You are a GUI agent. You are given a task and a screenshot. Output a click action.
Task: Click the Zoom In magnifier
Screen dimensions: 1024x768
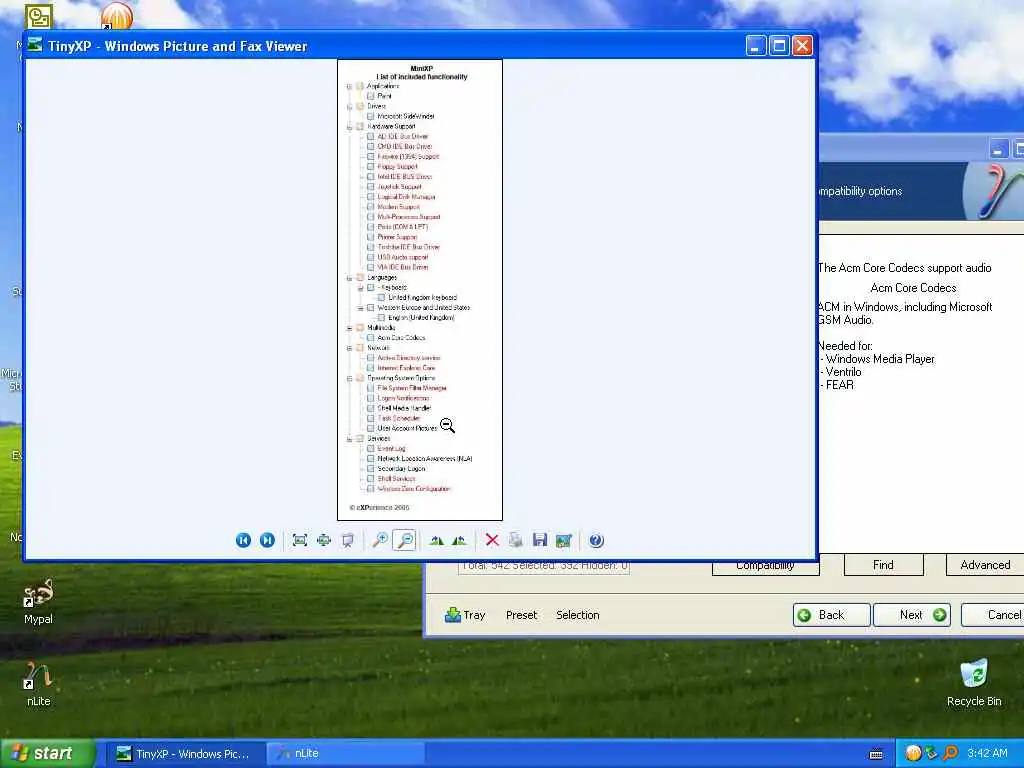380,540
